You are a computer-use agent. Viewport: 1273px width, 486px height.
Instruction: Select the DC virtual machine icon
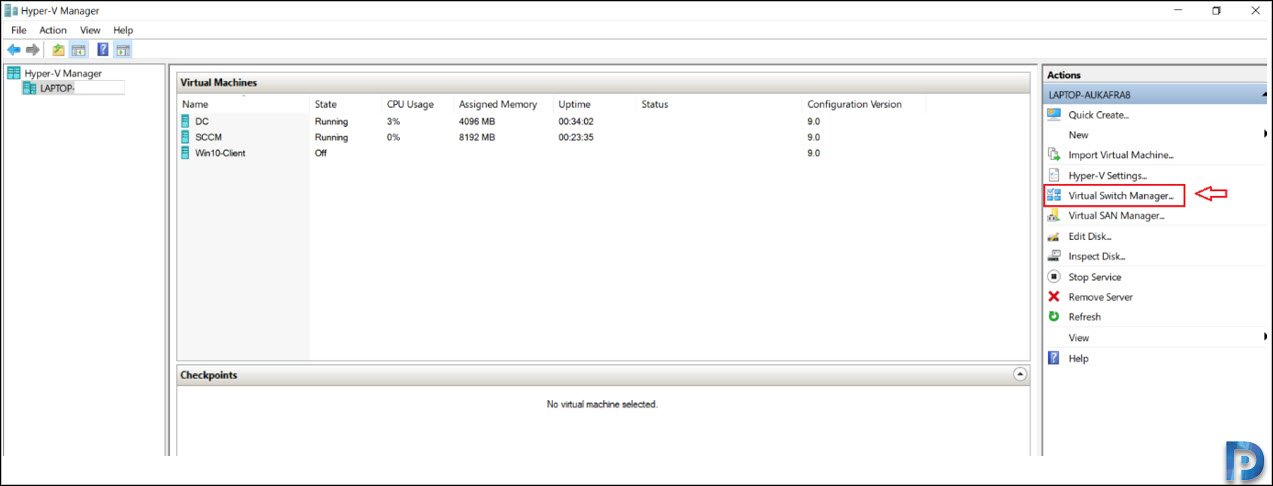point(185,121)
